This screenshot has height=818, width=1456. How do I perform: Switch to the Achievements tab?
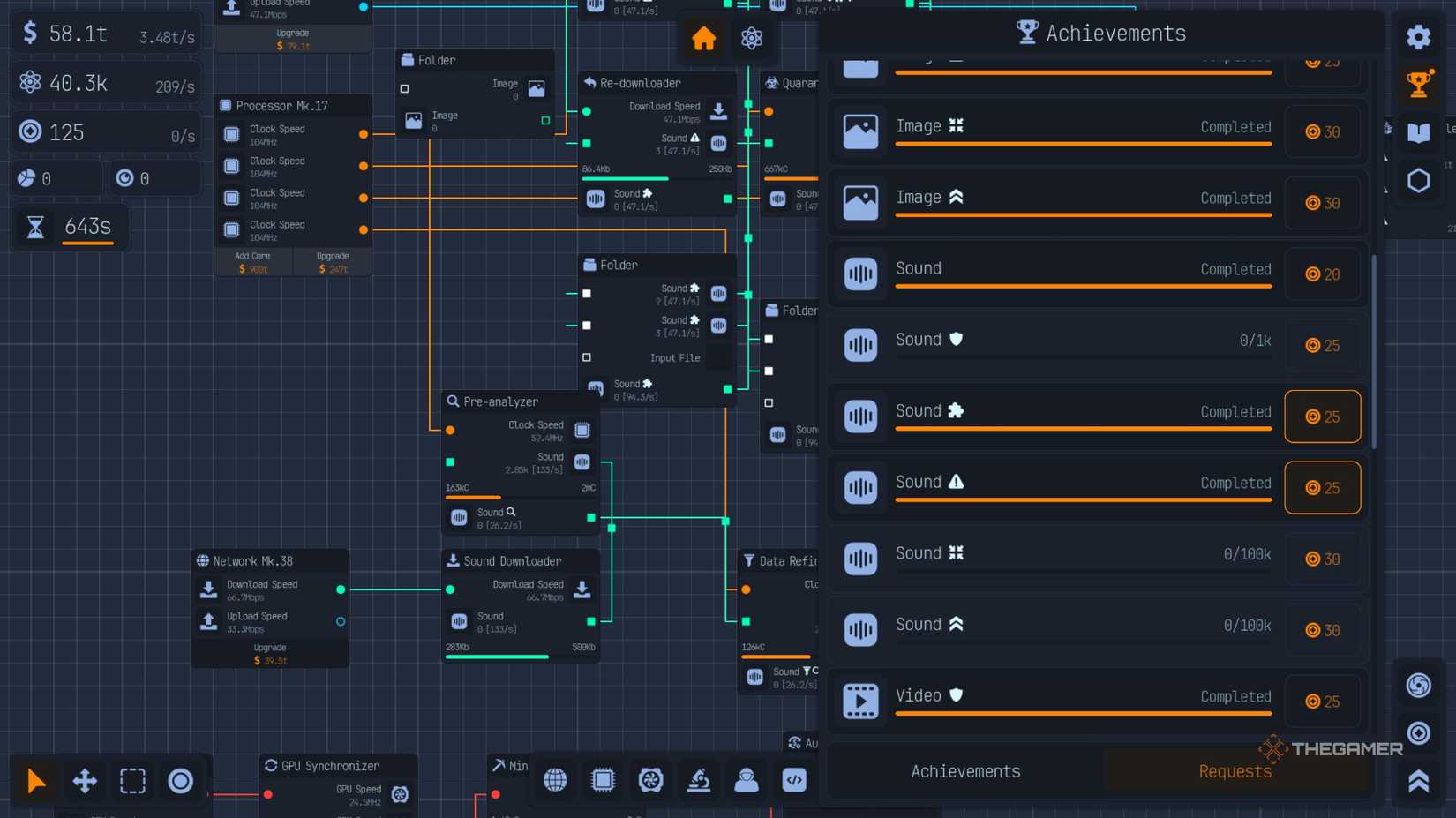point(965,770)
